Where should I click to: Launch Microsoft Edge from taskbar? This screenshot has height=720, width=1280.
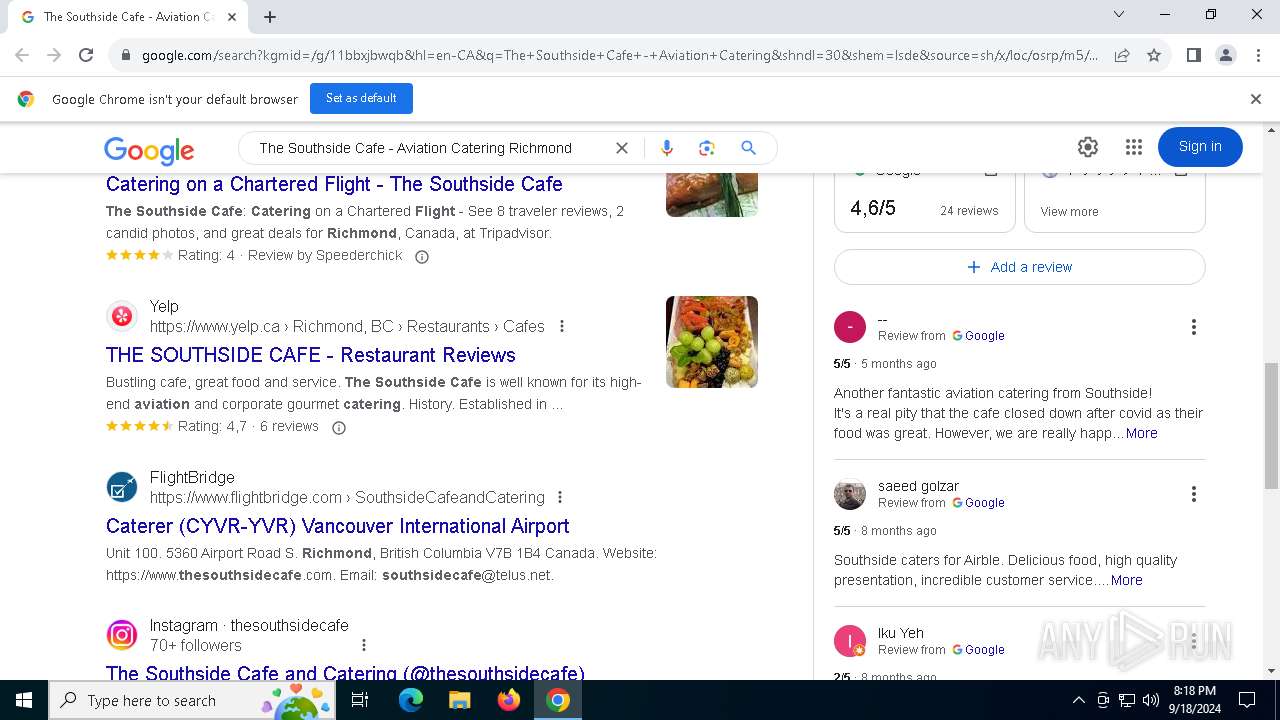point(411,700)
